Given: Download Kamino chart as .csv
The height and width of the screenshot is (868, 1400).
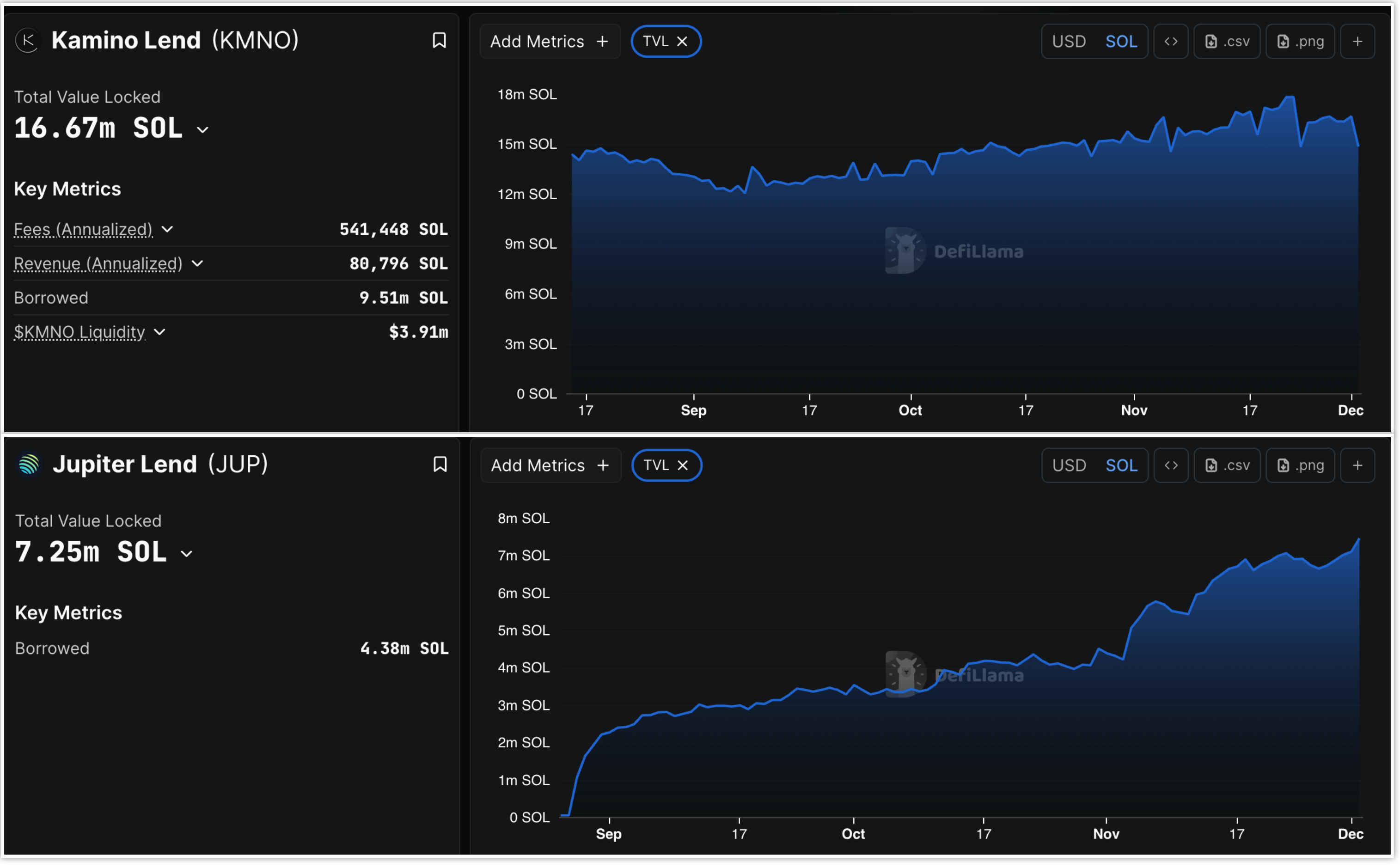Looking at the screenshot, I should [x=1227, y=41].
